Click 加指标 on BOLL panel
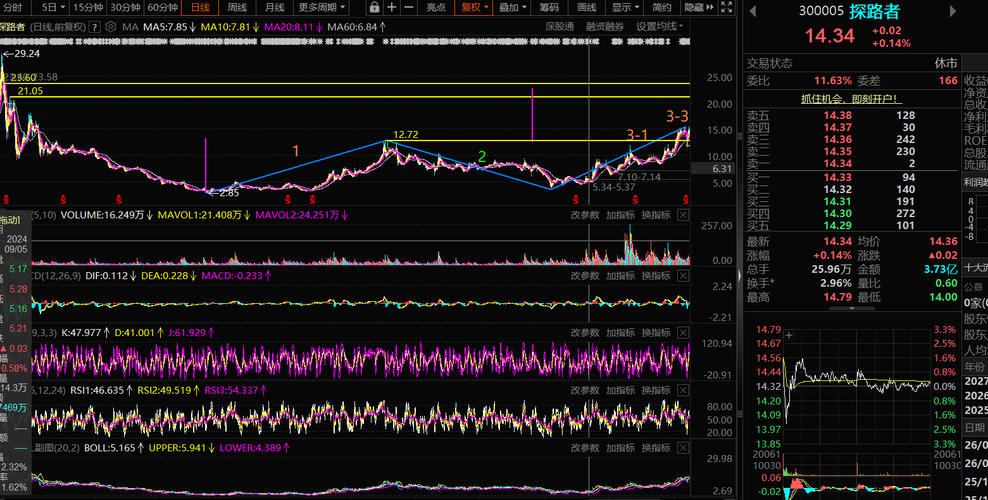 tap(620, 448)
